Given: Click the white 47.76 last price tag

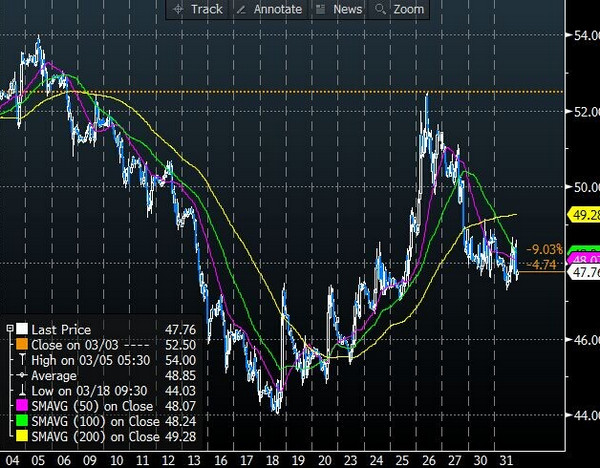Looking at the screenshot, I should click(583, 272).
